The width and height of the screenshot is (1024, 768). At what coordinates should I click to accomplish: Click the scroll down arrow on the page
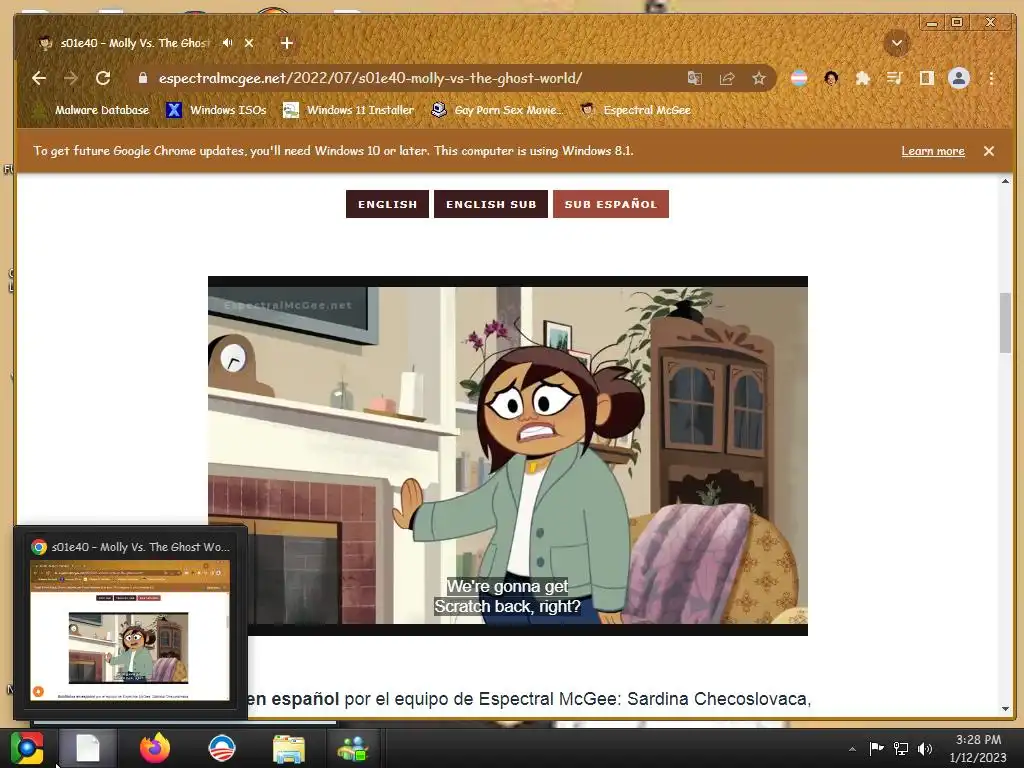click(1005, 709)
